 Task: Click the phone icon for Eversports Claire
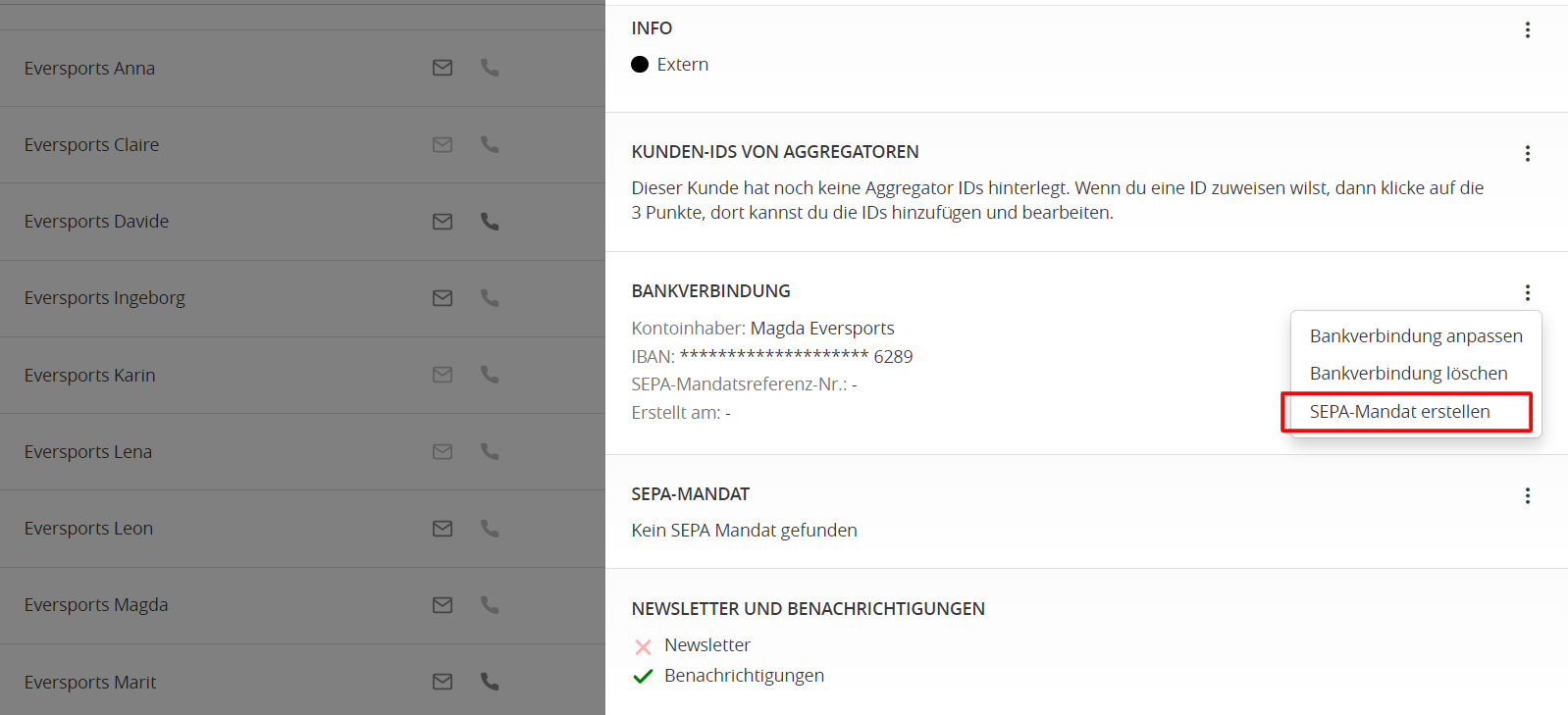(x=490, y=144)
